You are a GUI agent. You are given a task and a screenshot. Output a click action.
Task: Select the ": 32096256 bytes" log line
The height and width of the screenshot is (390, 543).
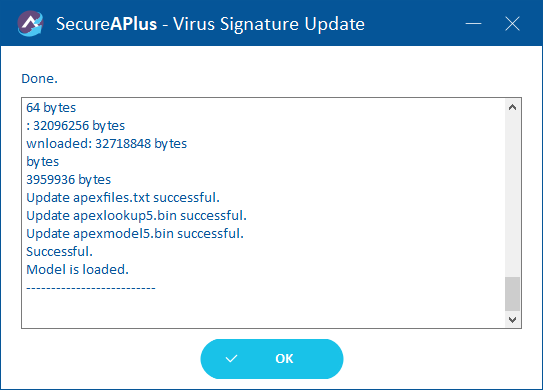(x=75, y=126)
